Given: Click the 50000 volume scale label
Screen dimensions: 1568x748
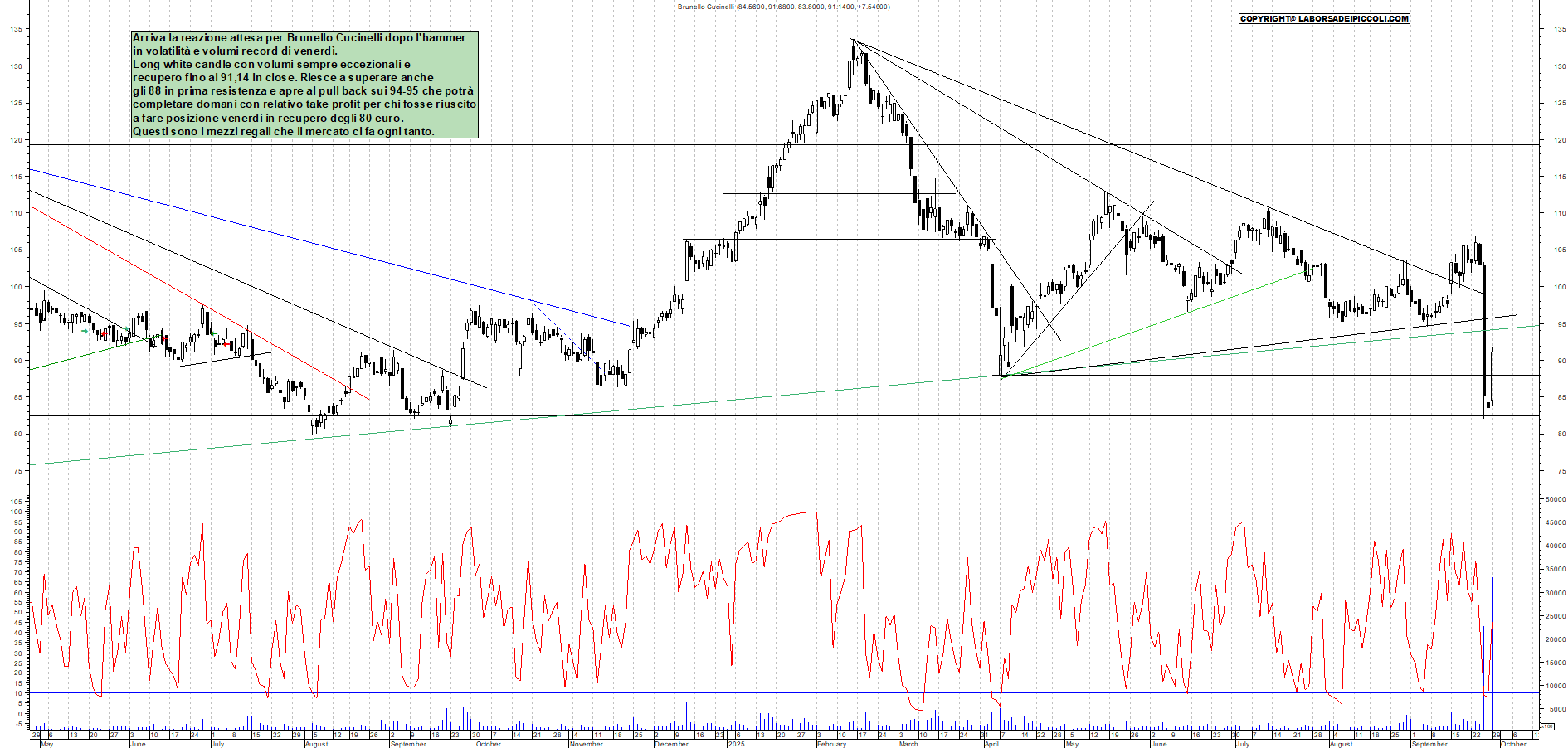Looking at the screenshot, I should pos(1555,499).
